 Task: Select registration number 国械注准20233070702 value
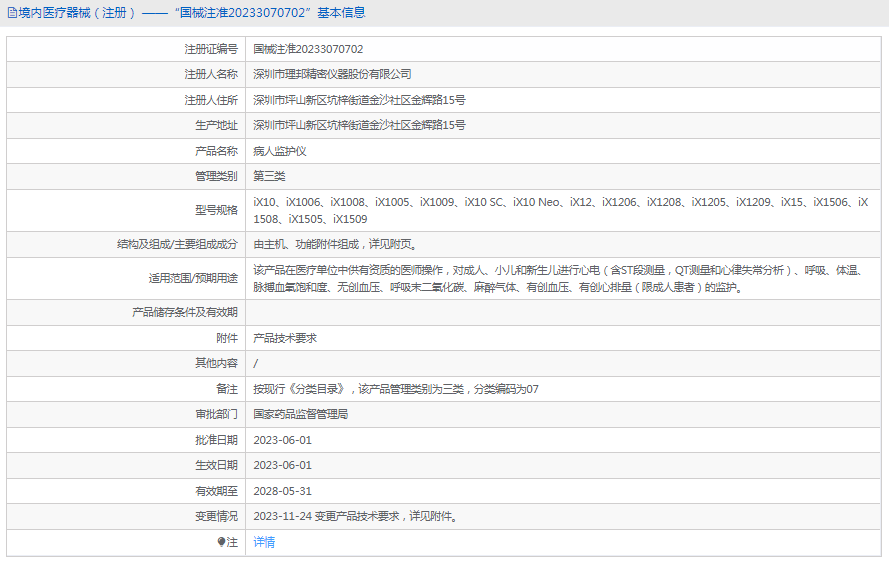tap(308, 49)
